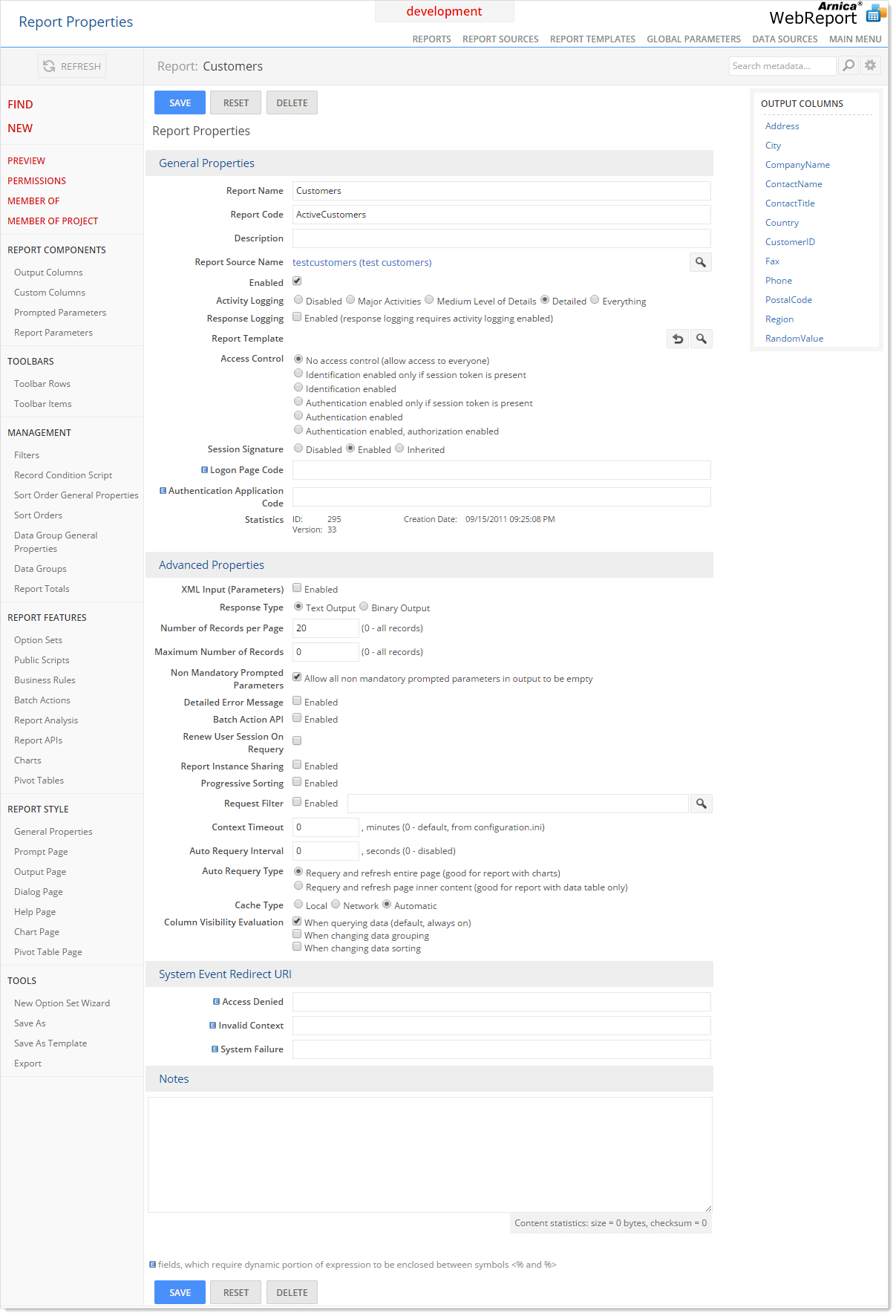896x1316 pixels.
Task: Open Prompted Parameters sidebar link
Action: (60, 313)
